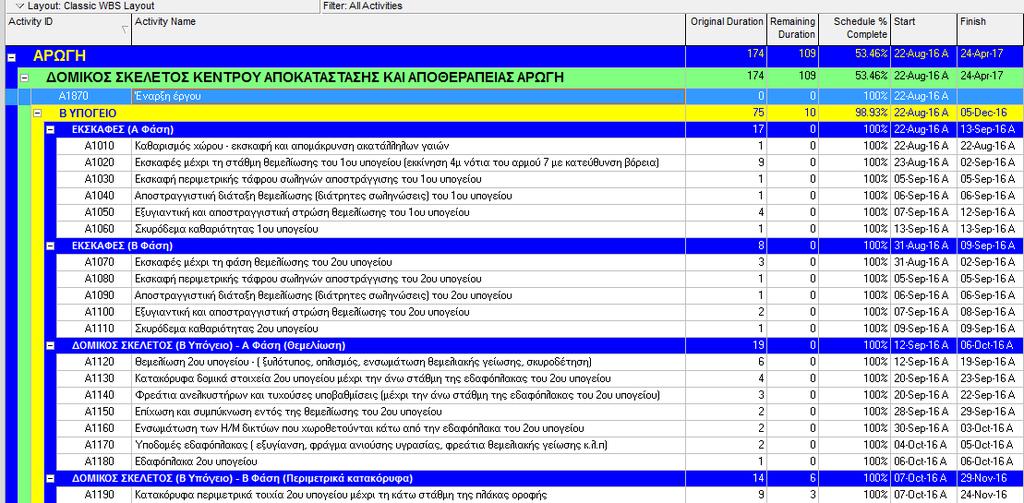1024x503 pixels.
Task: Click the Start column header
Action: click(923, 29)
